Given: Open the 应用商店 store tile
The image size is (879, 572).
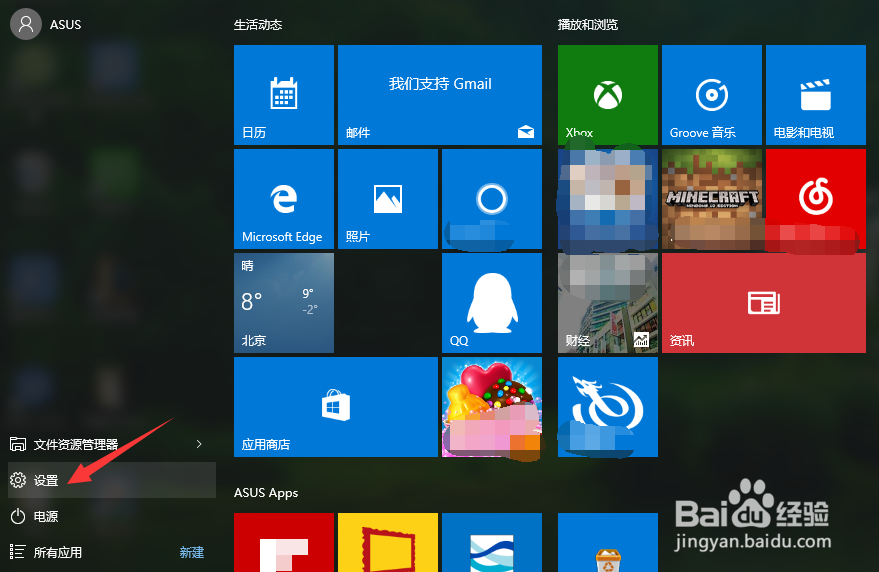Looking at the screenshot, I should point(335,407).
